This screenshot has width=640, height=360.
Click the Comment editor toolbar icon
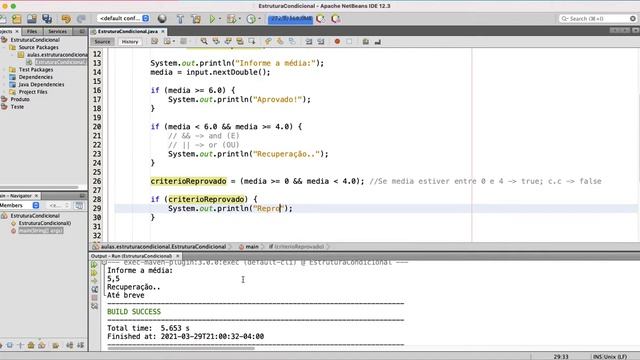[x=366, y=41]
